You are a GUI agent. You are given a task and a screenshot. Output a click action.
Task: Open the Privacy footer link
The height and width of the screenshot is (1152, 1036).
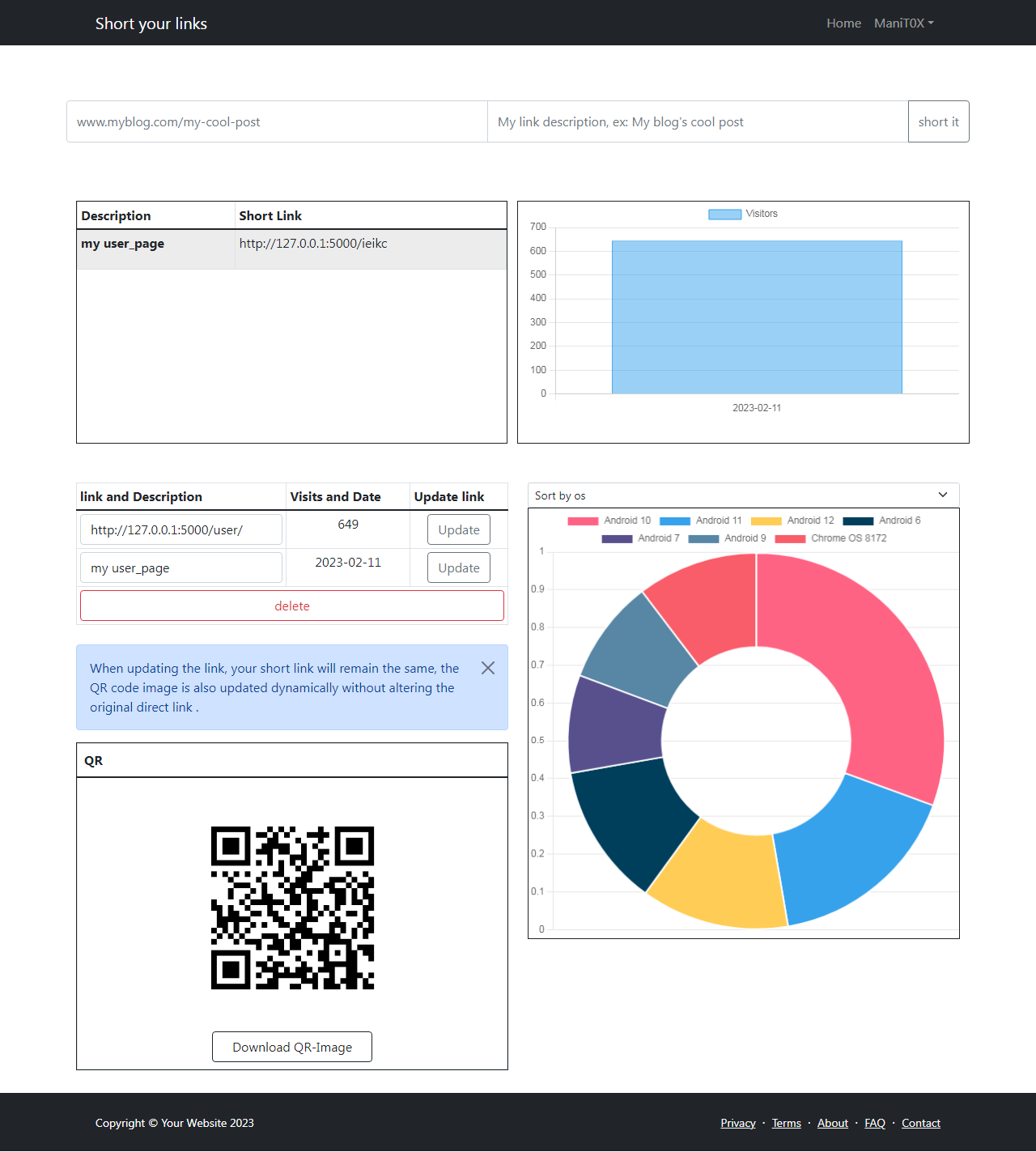738,1123
